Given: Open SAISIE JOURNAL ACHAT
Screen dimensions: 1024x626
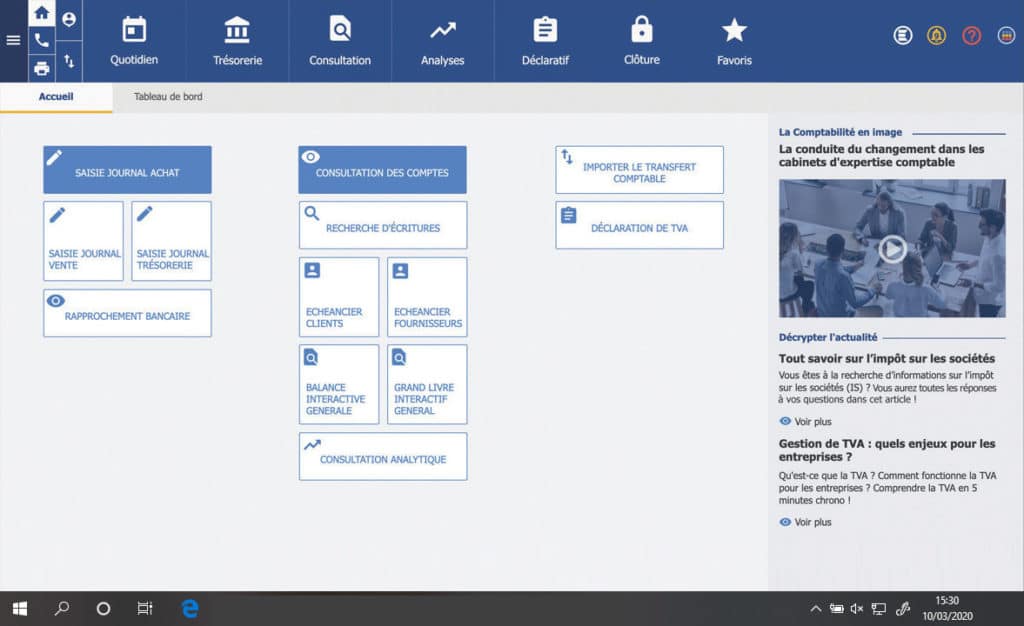Looking at the screenshot, I should [127, 169].
